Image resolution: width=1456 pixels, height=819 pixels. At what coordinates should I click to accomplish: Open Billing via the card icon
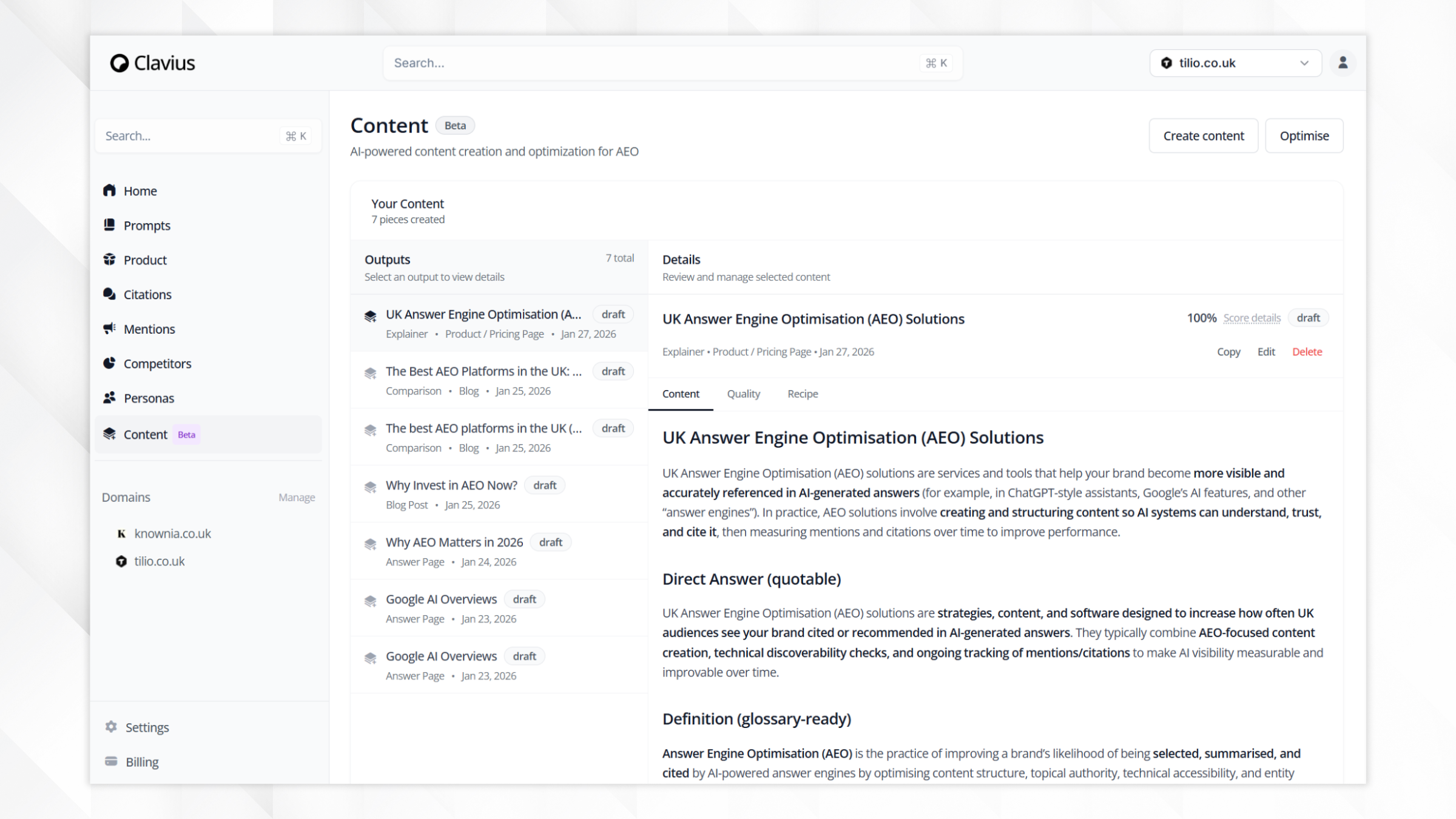pyautogui.click(x=111, y=761)
